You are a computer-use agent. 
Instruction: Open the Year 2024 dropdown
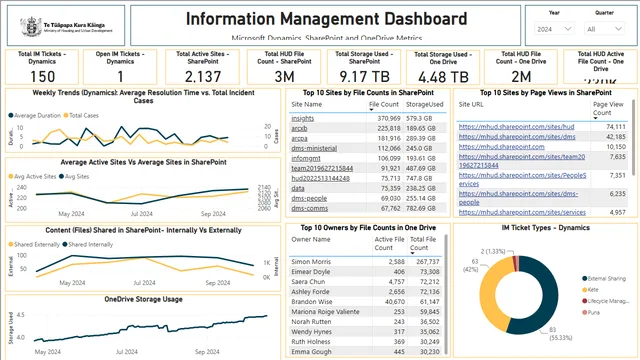554,29
